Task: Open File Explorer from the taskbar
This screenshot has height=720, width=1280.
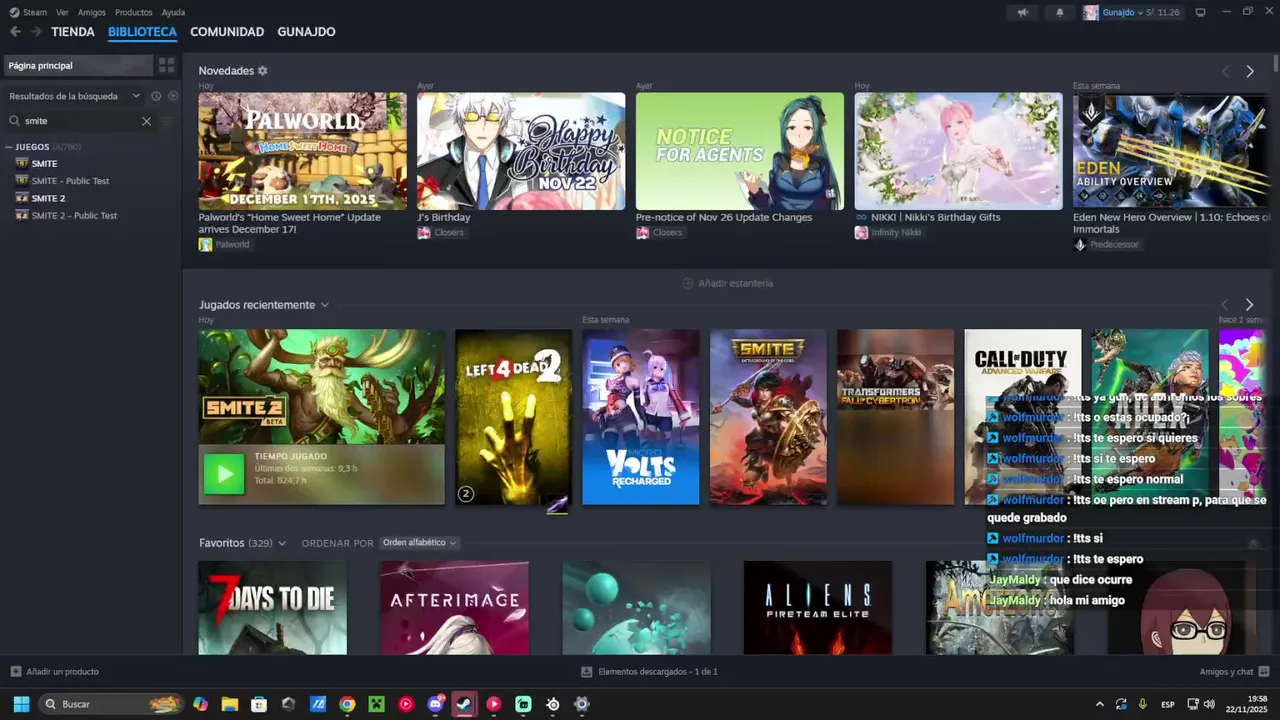Action: 229,704
